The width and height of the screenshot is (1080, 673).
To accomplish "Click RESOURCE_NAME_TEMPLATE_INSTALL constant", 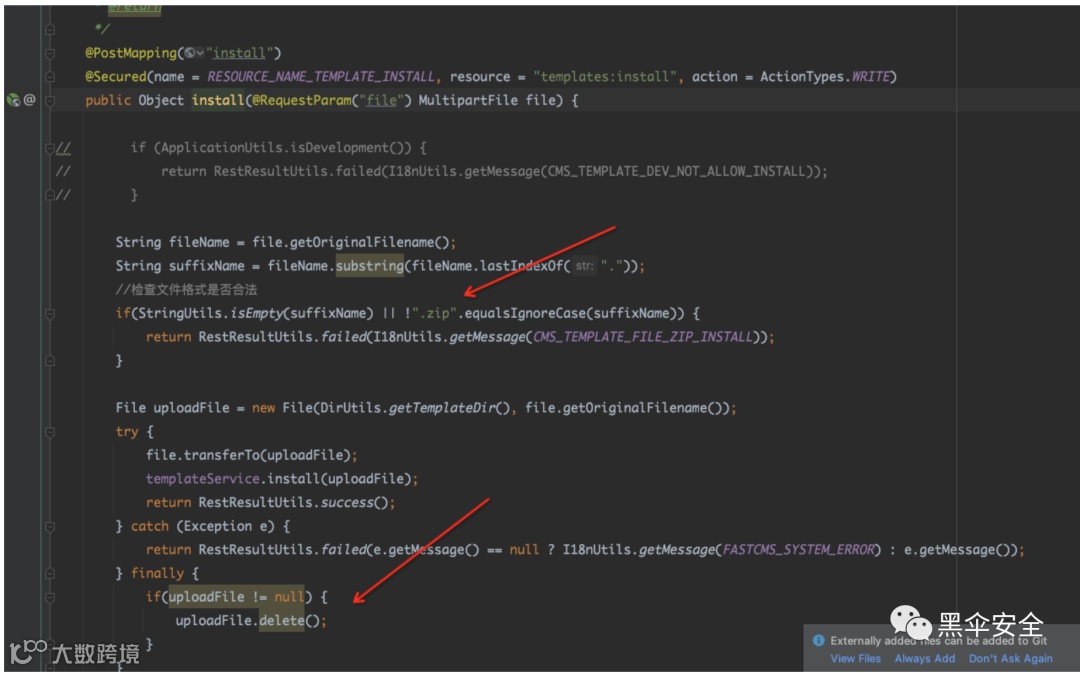I will click(x=321, y=76).
